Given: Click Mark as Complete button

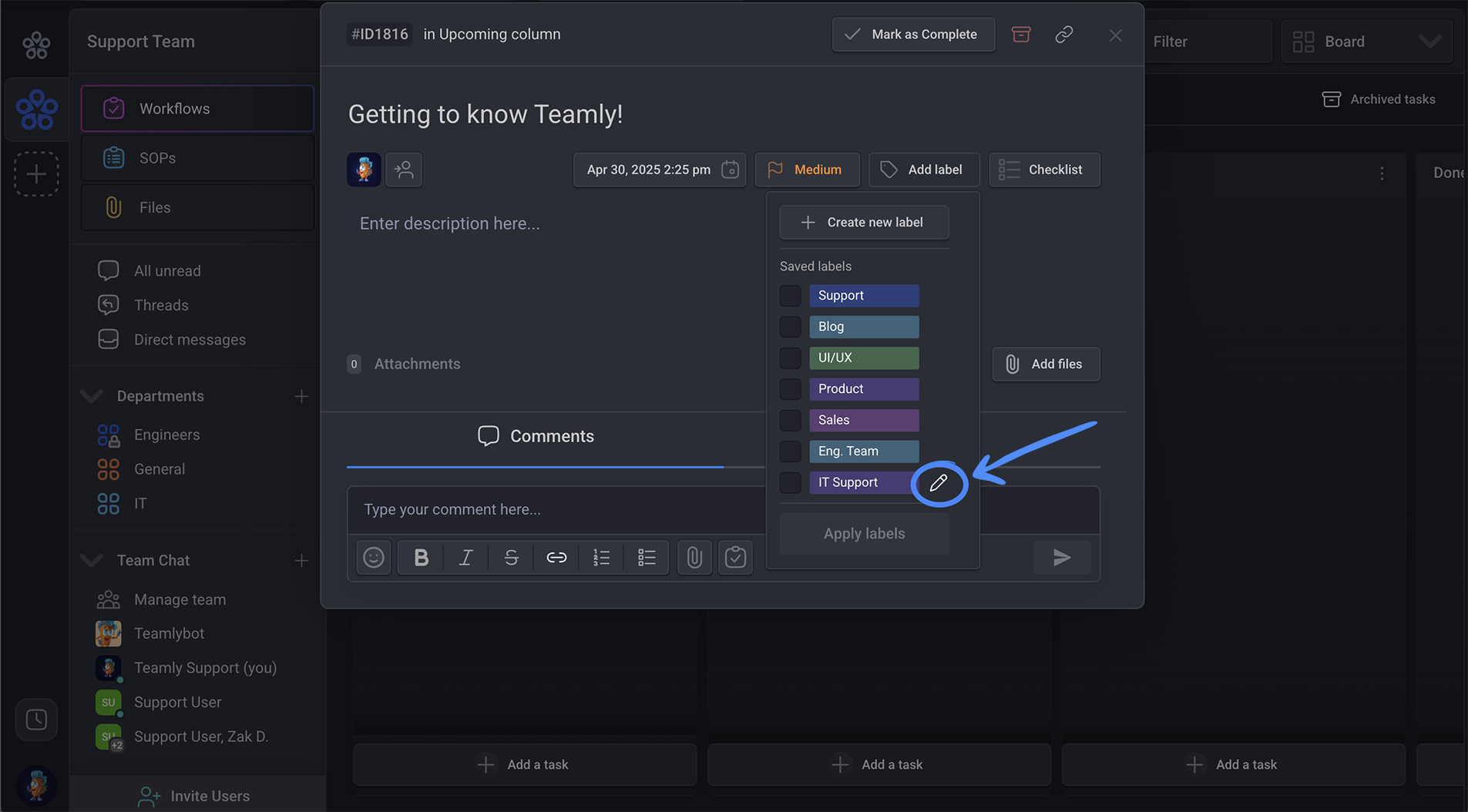Looking at the screenshot, I should click(913, 35).
